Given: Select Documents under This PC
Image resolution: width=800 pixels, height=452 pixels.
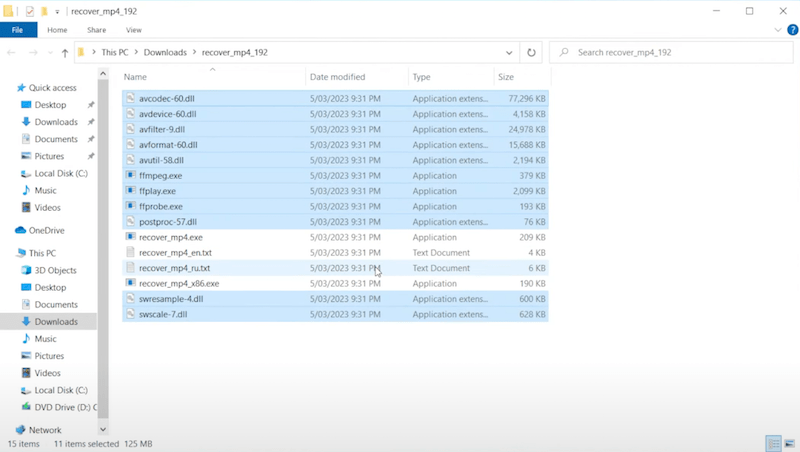Looking at the screenshot, I should click(56, 305).
